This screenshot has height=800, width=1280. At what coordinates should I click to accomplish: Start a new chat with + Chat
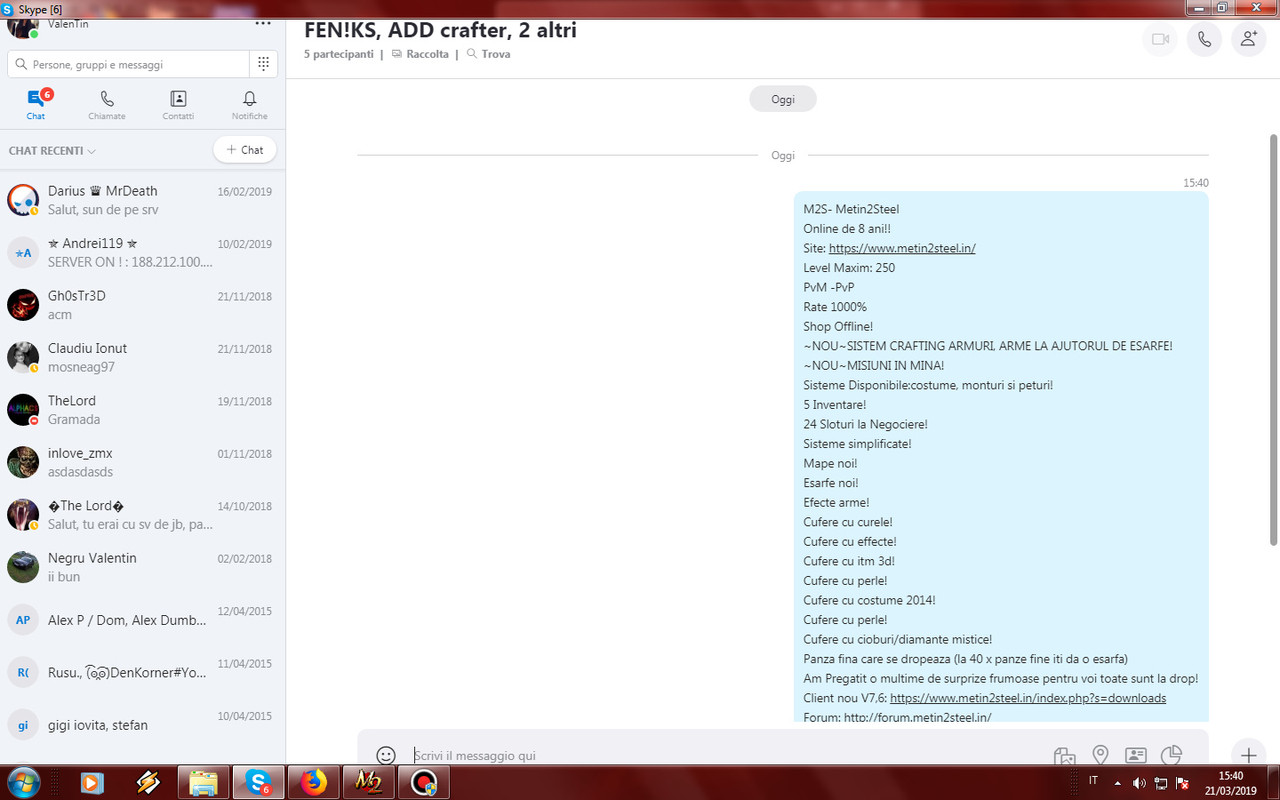(245, 150)
